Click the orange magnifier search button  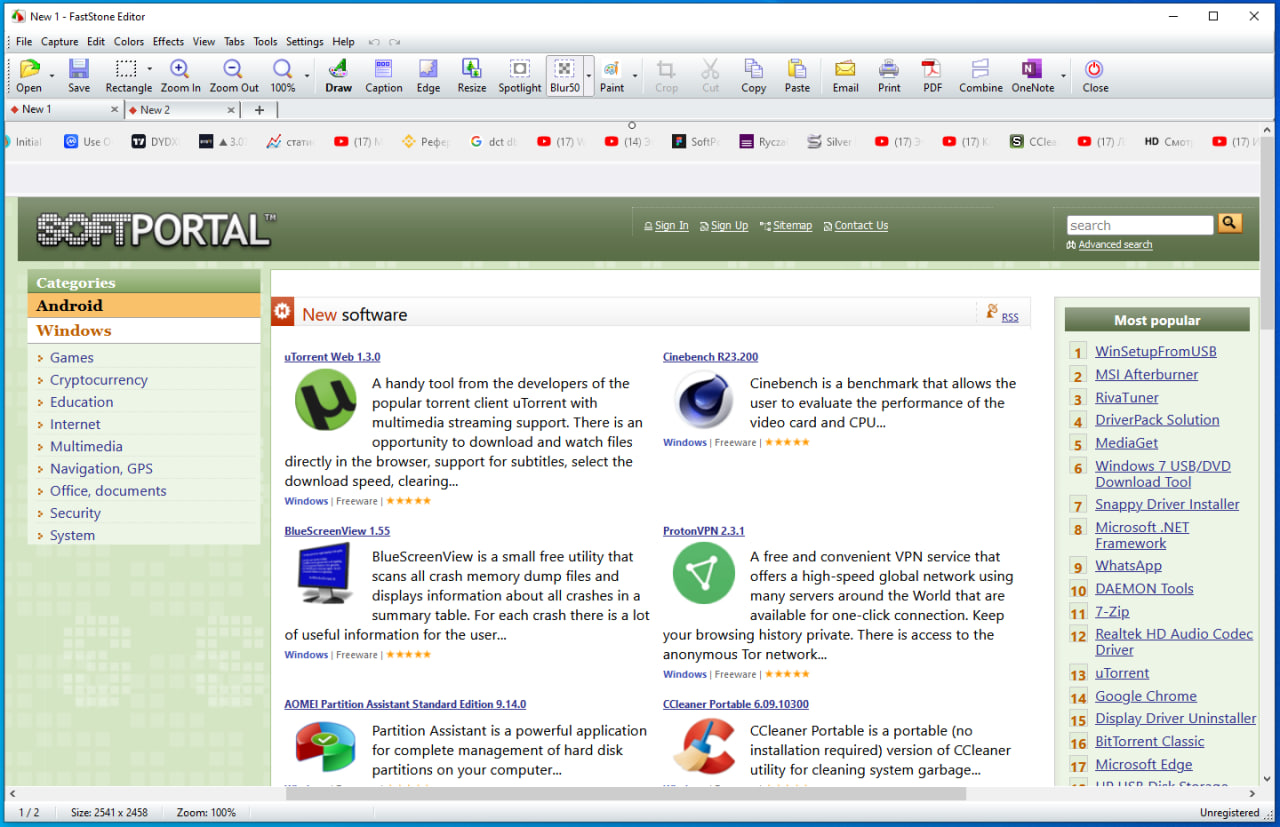tap(1230, 223)
